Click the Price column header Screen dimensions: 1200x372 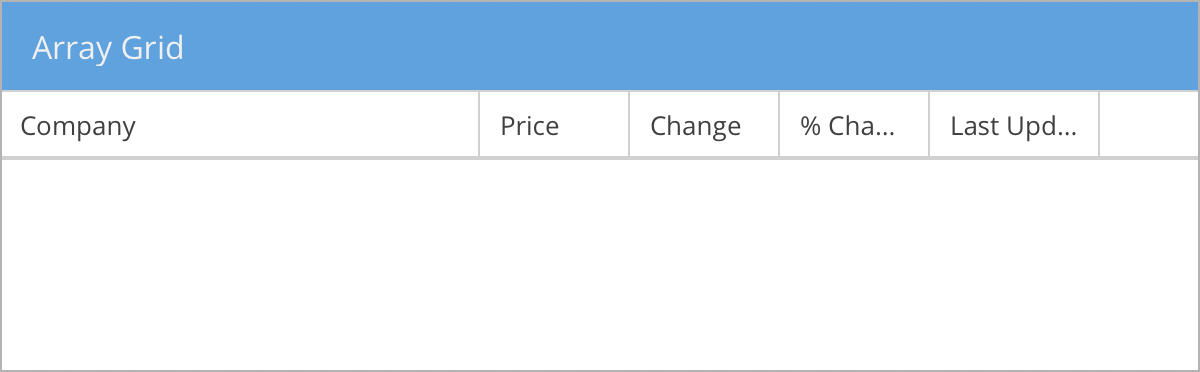(x=555, y=125)
